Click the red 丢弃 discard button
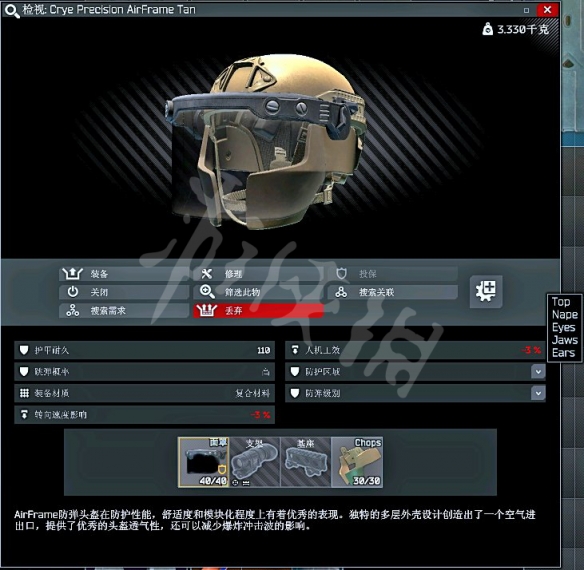584x570 pixels. pyautogui.click(x=258, y=310)
